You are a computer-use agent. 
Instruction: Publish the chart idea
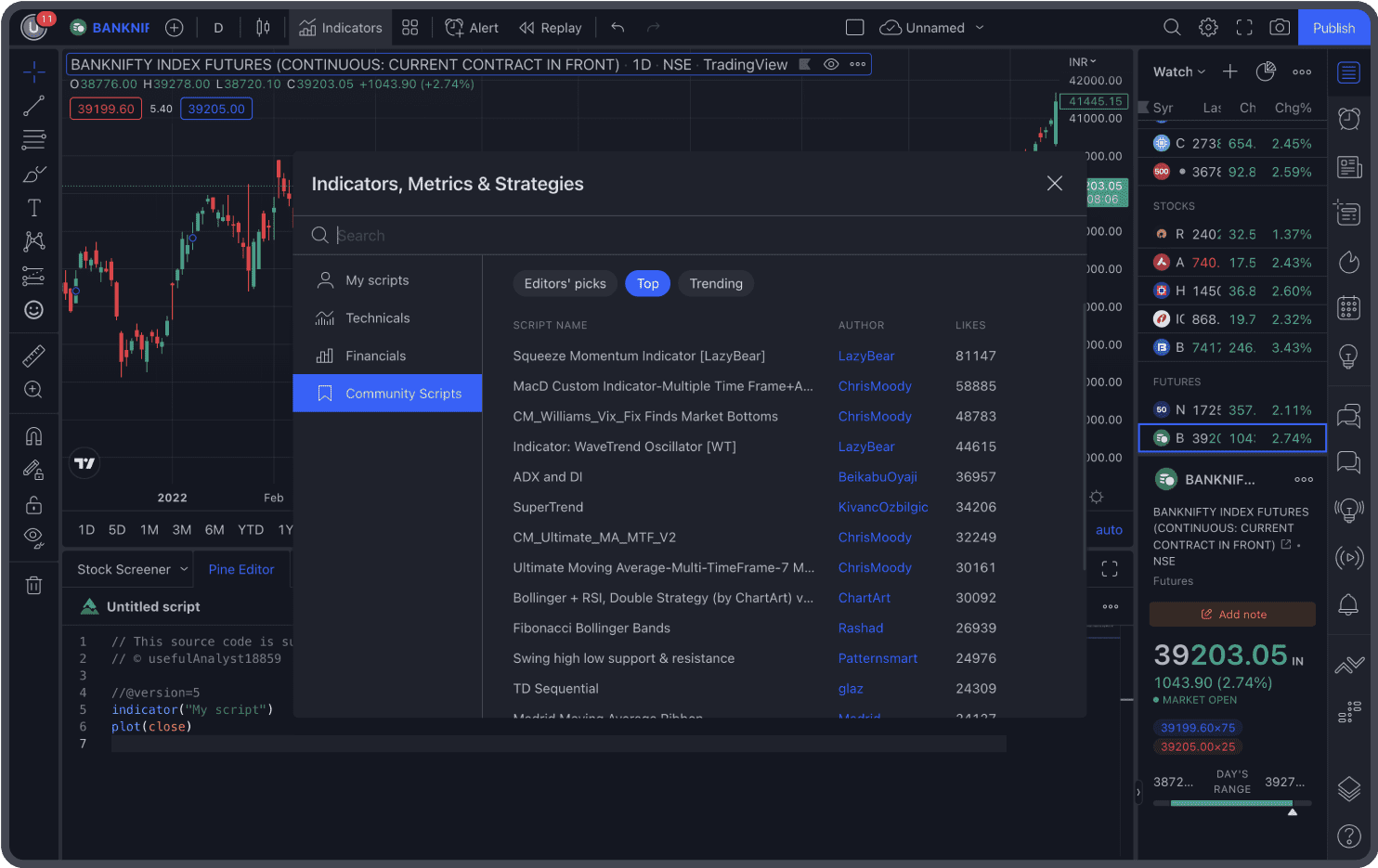(x=1333, y=28)
